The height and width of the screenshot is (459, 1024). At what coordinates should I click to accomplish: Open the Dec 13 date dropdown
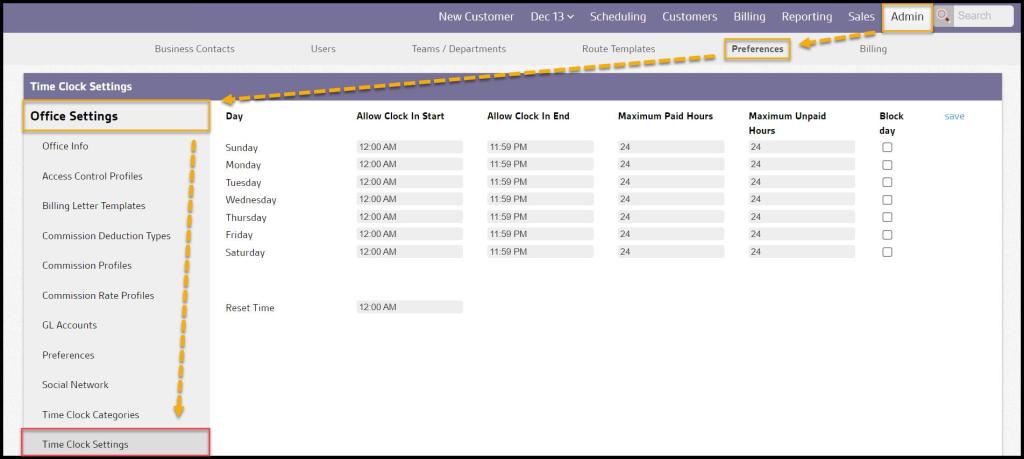pyautogui.click(x=552, y=17)
